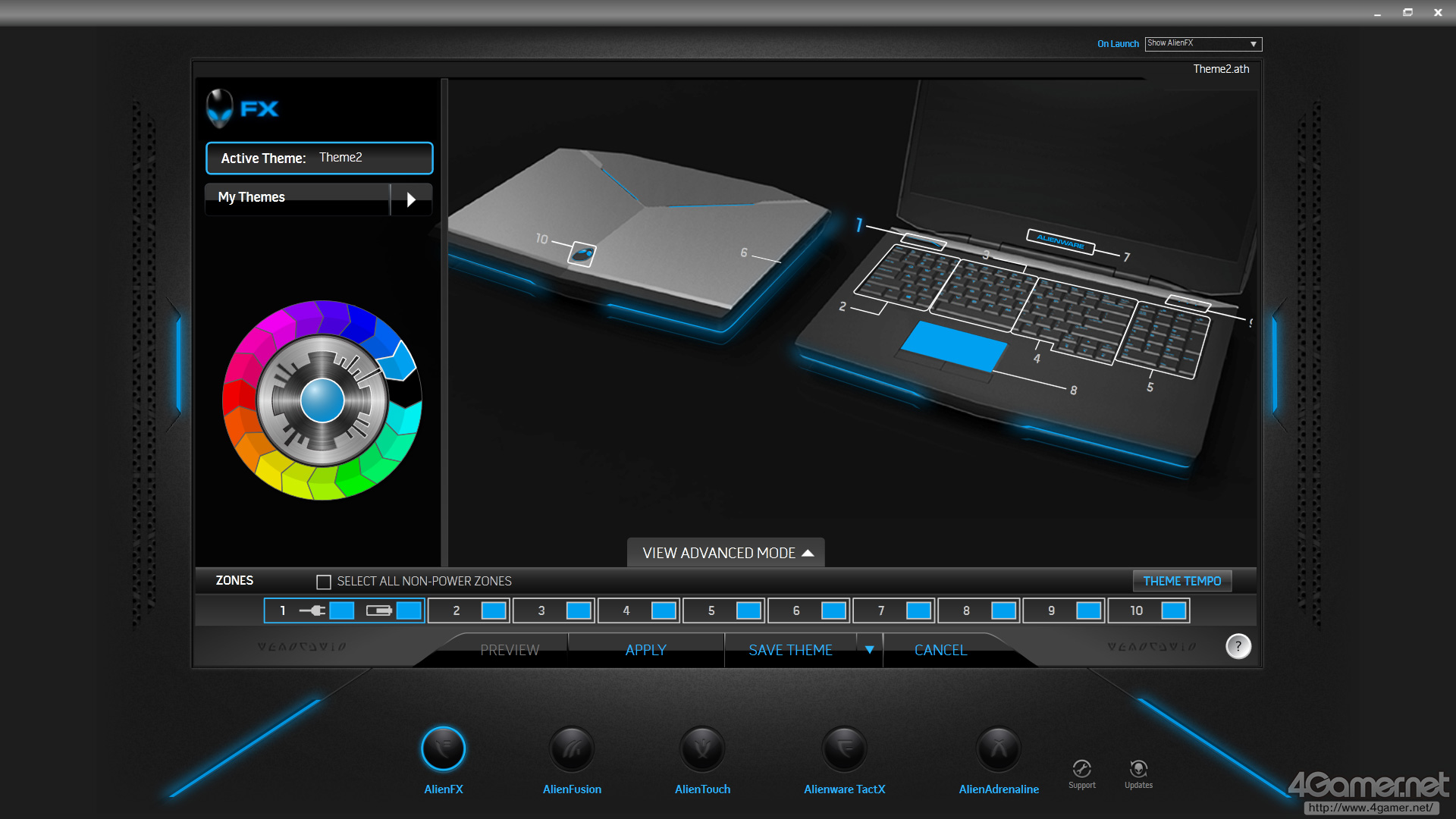
Task: Click the blue touchpad on the laptop preview
Action: (x=954, y=345)
